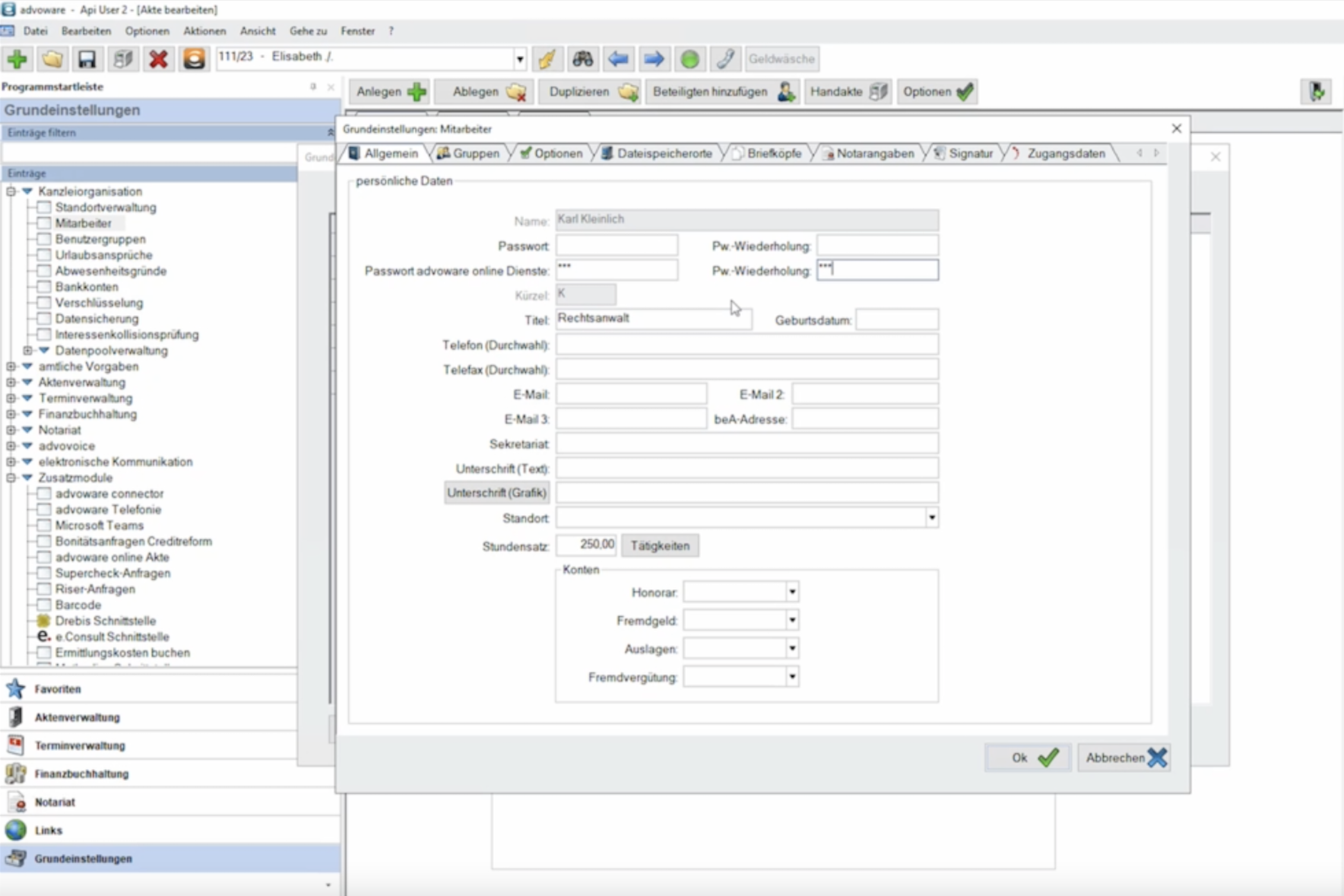The height and width of the screenshot is (896, 1344).
Task: Confirm the dialog with Ok
Action: pyautogui.click(x=1028, y=758)
